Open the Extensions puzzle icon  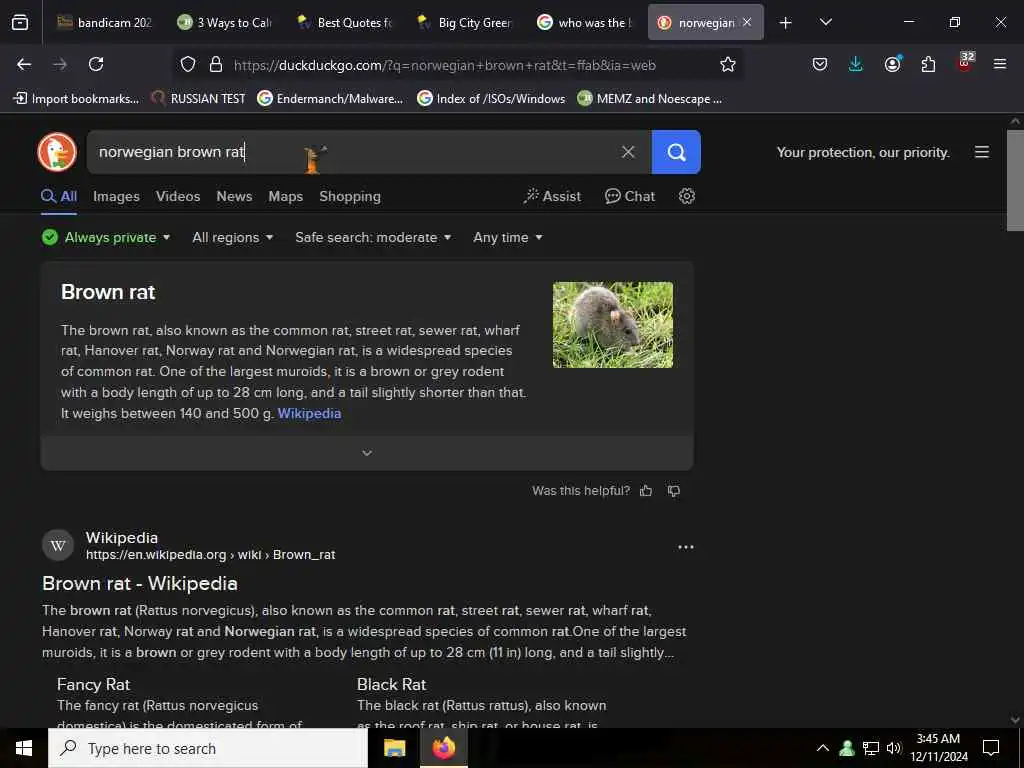[x=928, y=64]
